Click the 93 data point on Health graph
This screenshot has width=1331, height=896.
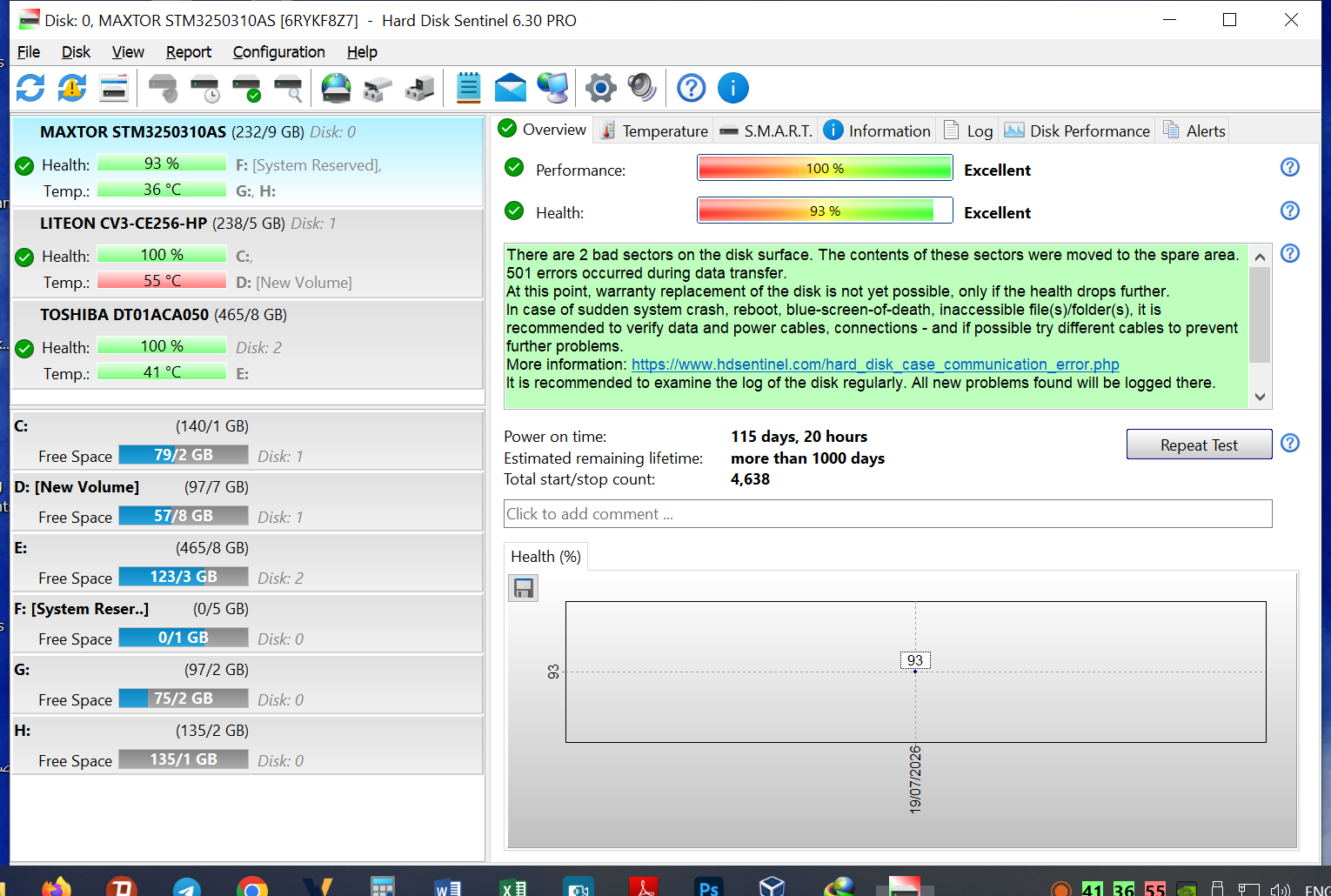tap(915, 671)
